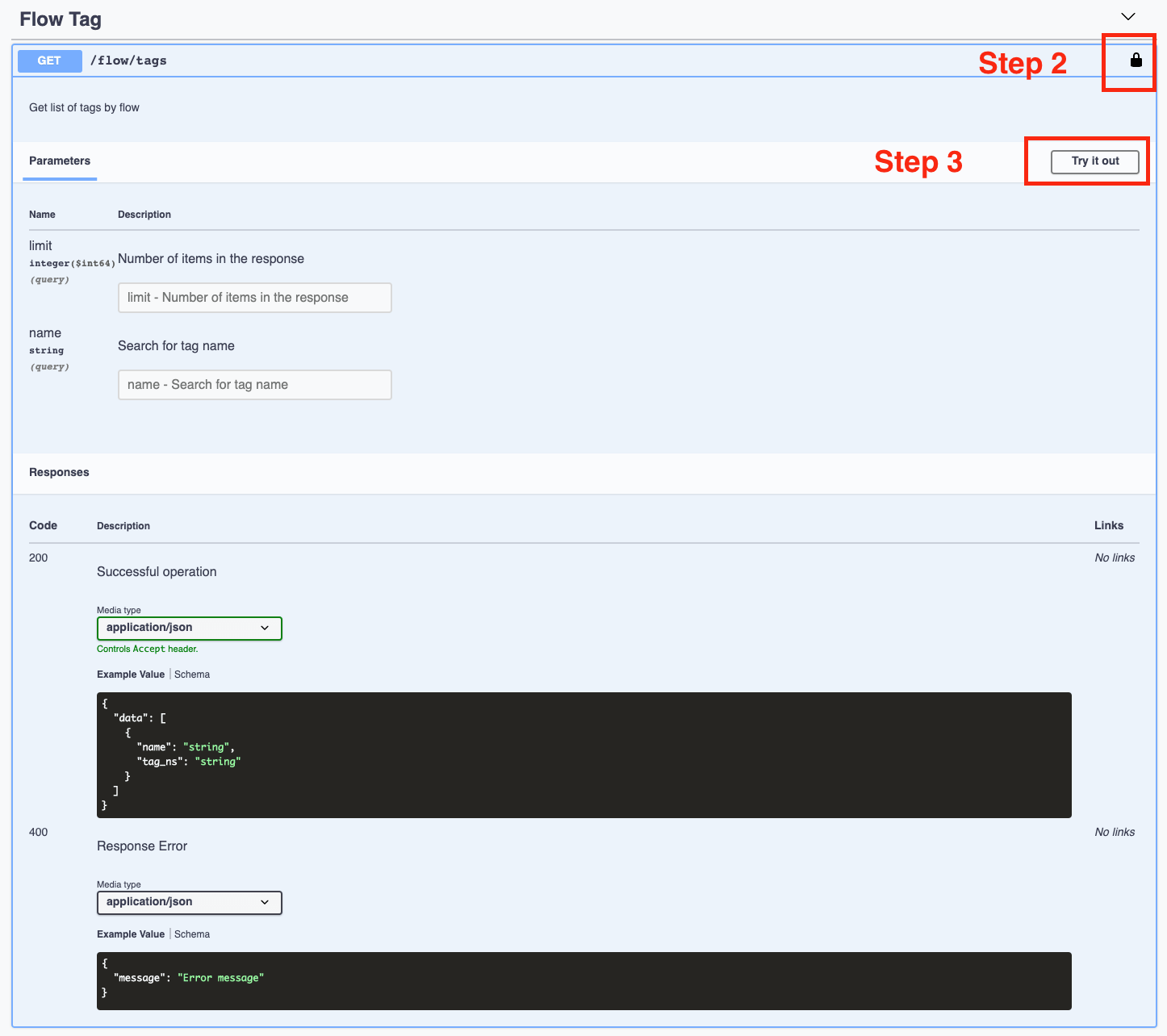Collapse the Flow Tag section chevron
This screenshot has height=1036, width=1167.
(x=1128, y=17)
